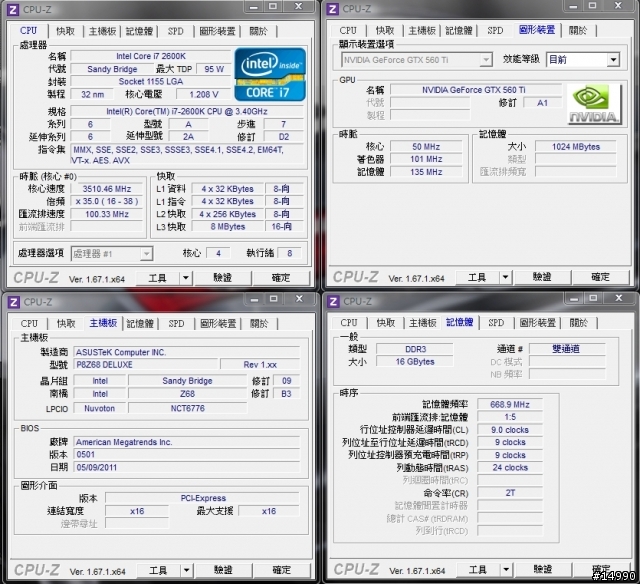640x584 pixels.
Task: Click the CPU-Z title icon in the memory window
Action: coord(333,301)
